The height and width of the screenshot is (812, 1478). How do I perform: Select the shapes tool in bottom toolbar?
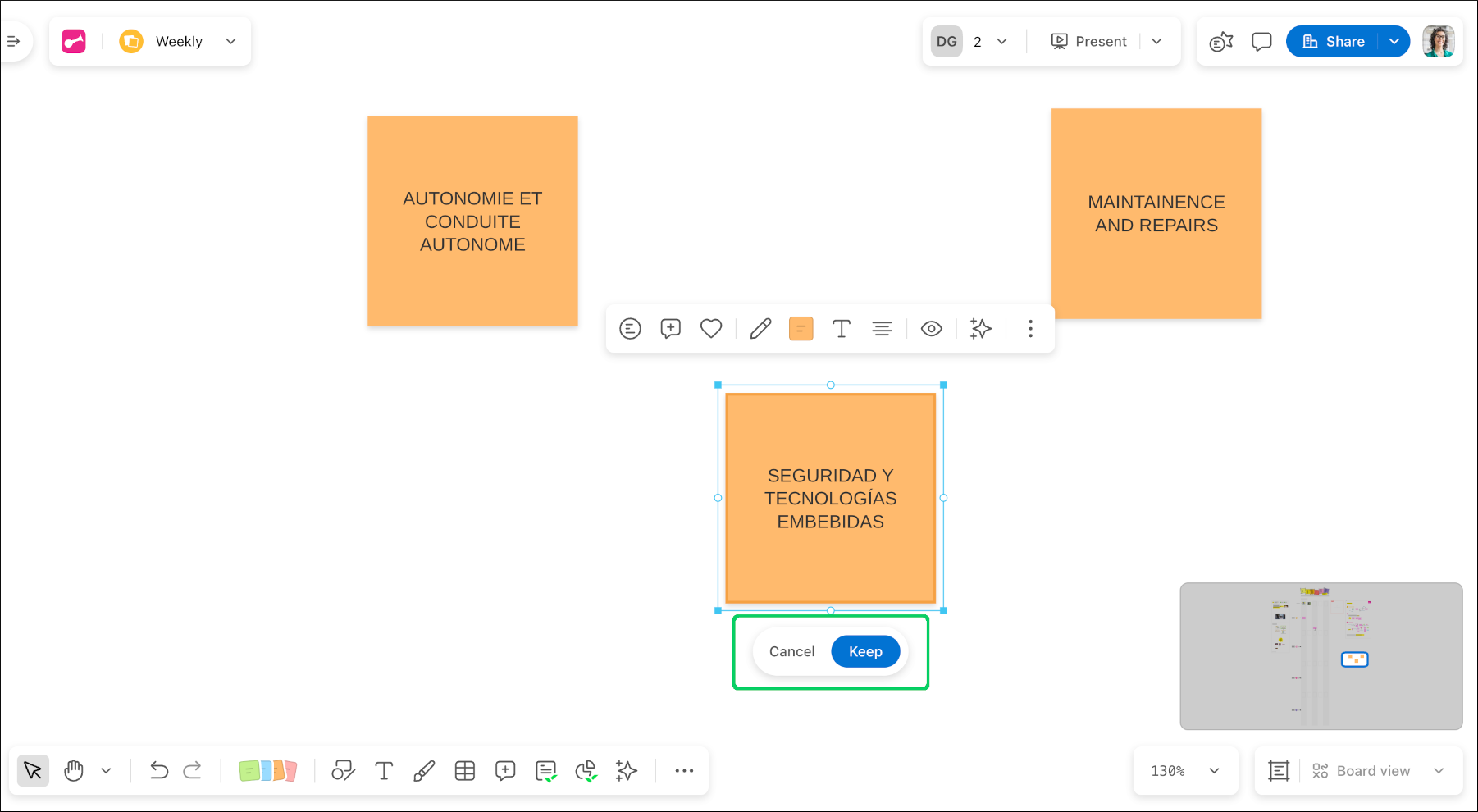pyautogui.click(x=343, y=771)
